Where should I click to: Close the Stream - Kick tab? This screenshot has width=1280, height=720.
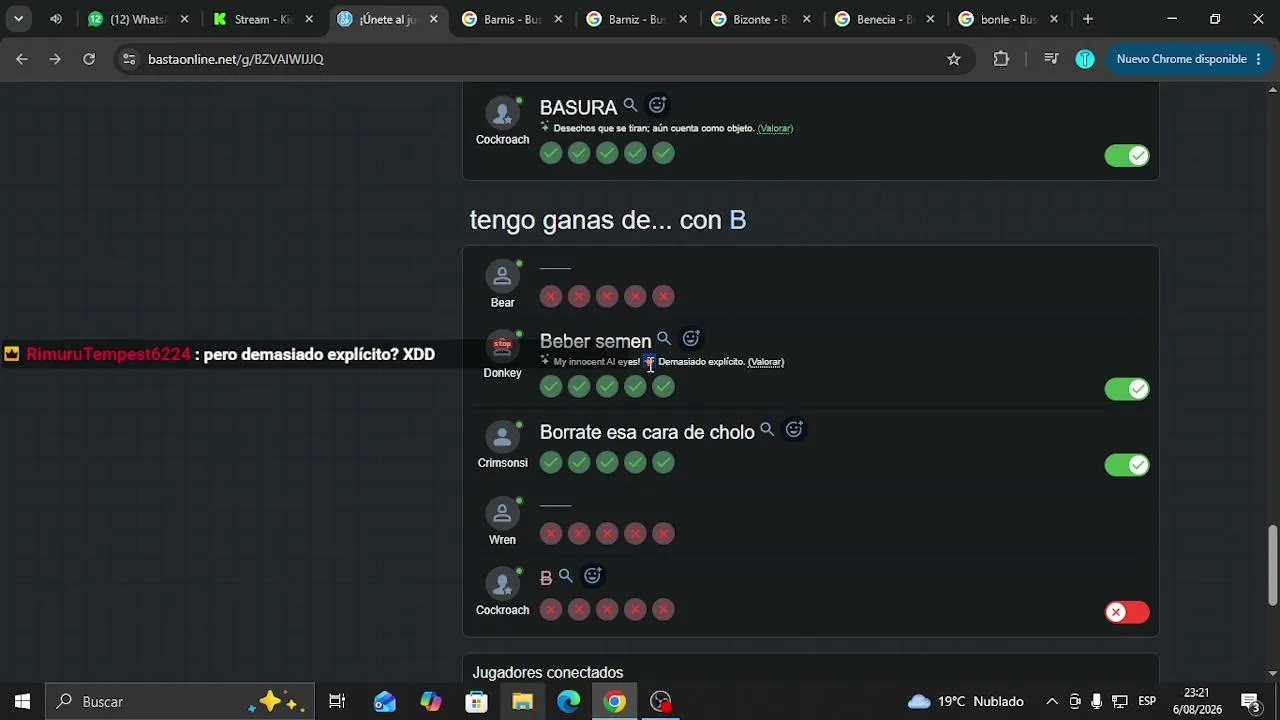tap(309, 19)
